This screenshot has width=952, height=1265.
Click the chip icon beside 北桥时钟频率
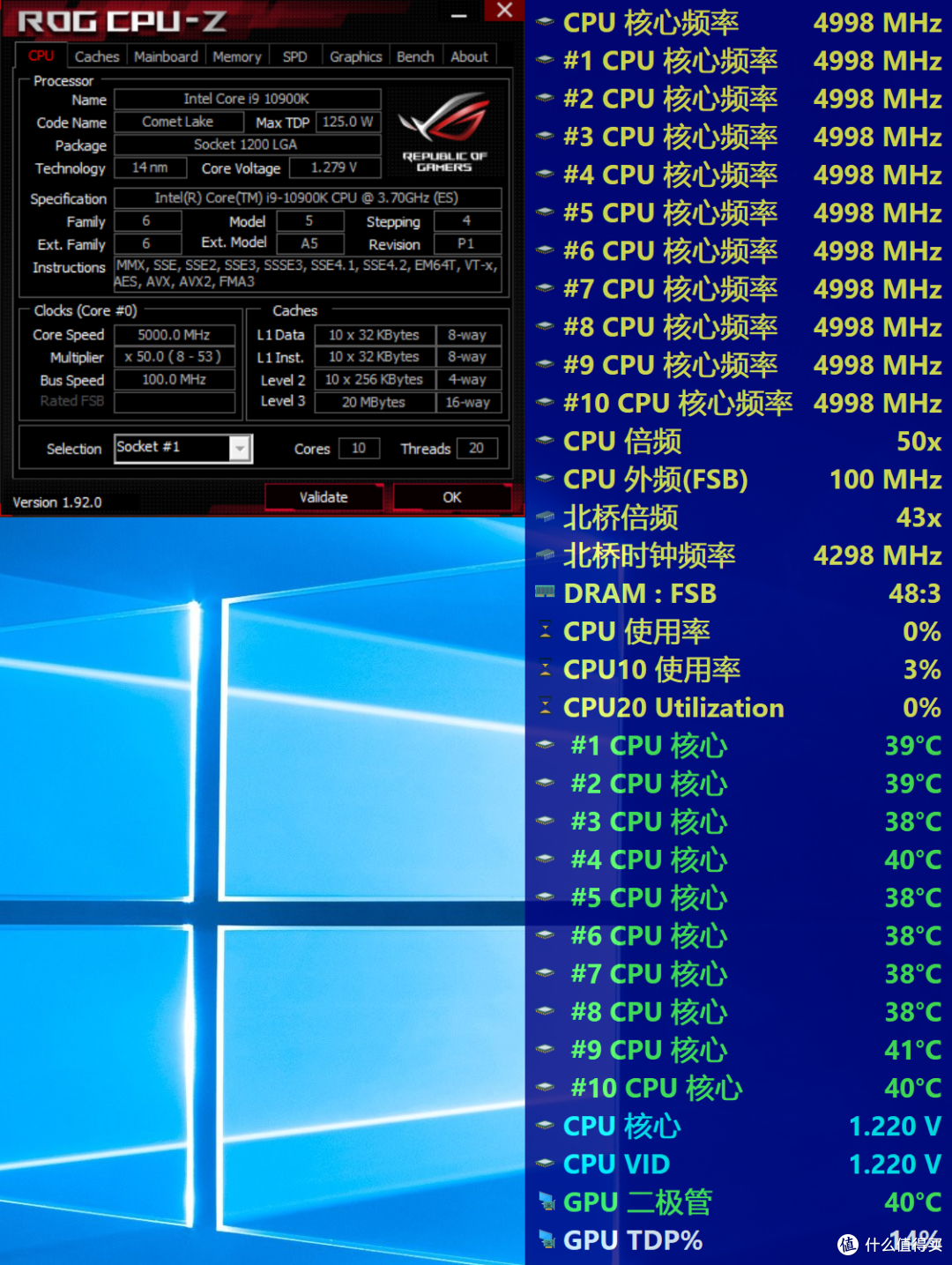click(545, 554)
